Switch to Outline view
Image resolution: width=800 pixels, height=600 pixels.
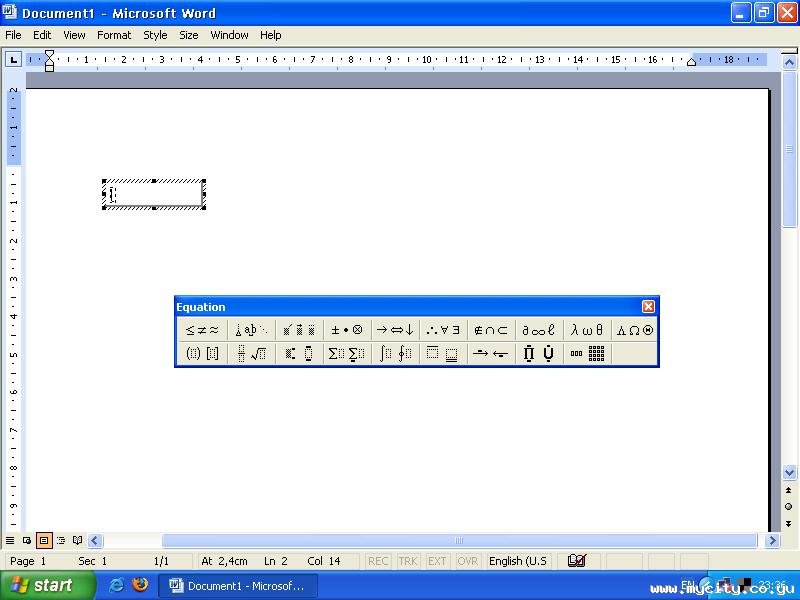click(x=61, y=540)
